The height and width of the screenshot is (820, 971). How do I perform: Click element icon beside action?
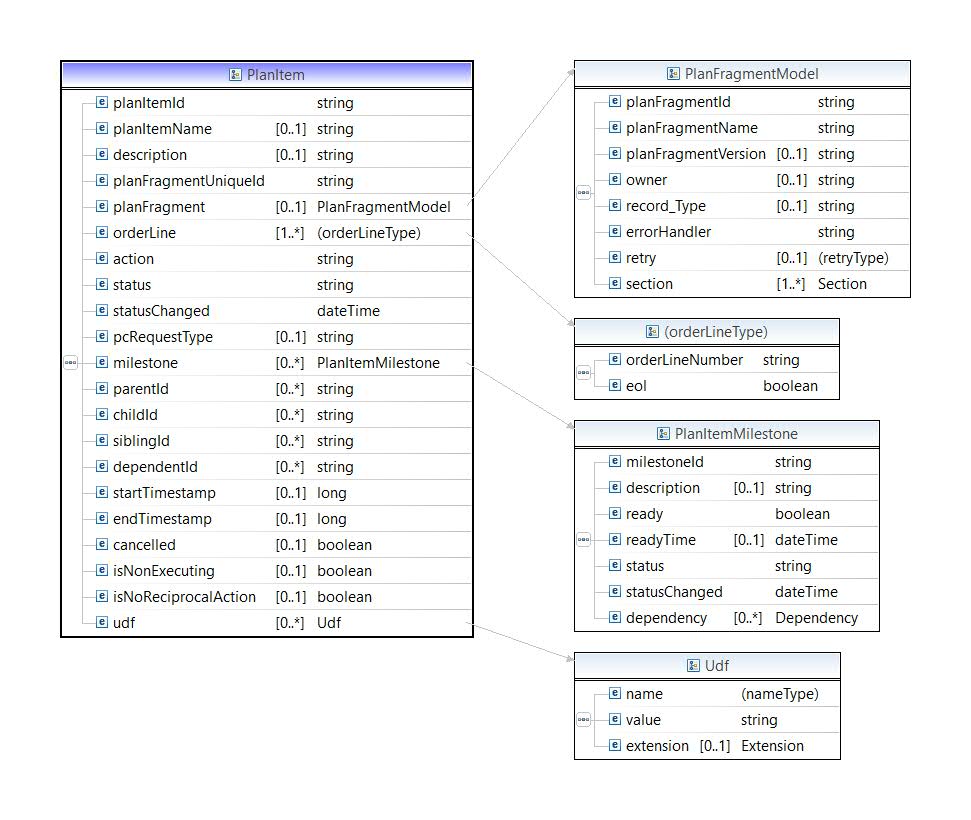tap(102, 258)
